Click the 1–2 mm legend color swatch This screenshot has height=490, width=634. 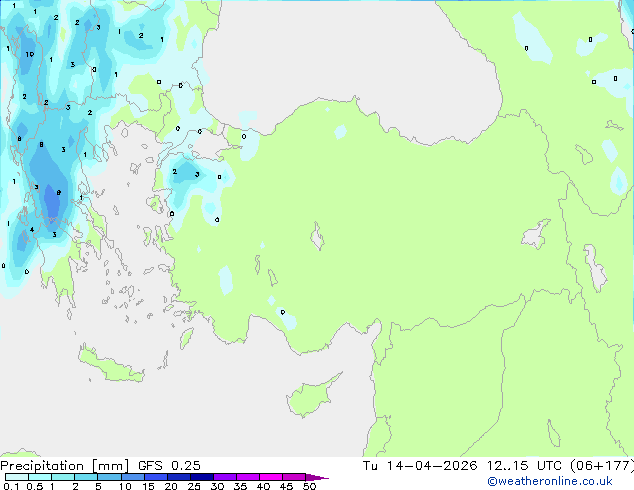point(63,477)
